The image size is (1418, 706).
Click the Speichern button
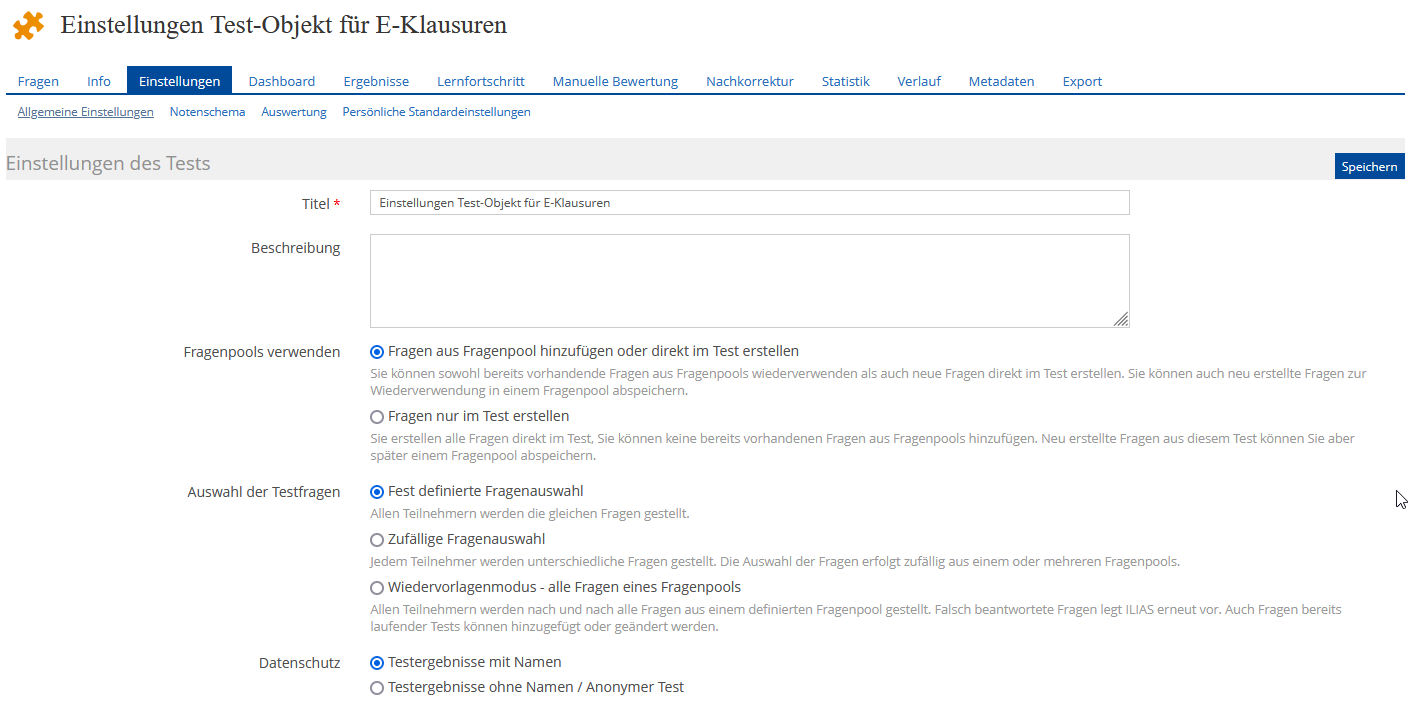[x=1369, y=166]
